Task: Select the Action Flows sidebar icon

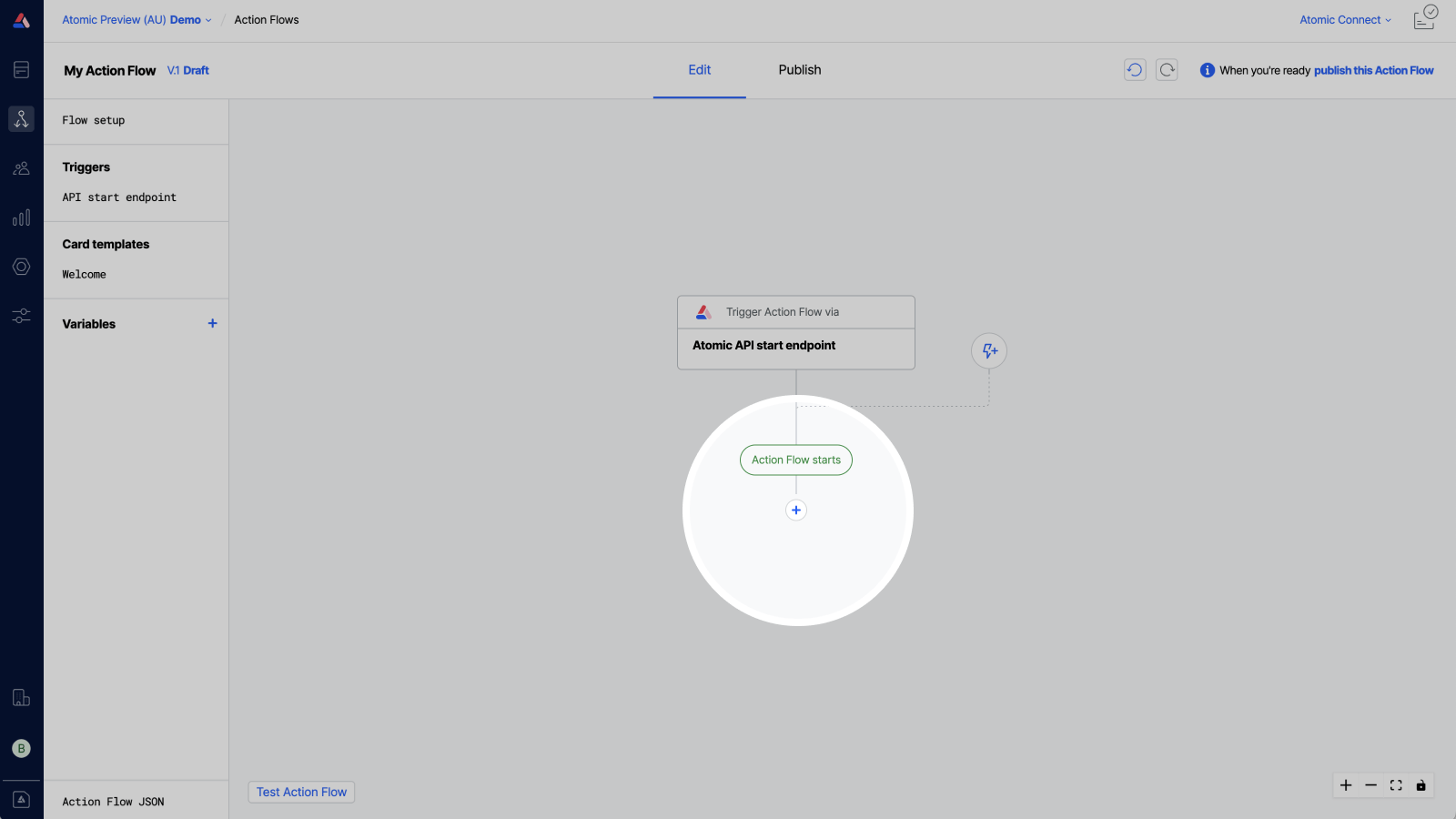Action: [x=22, y=118]
